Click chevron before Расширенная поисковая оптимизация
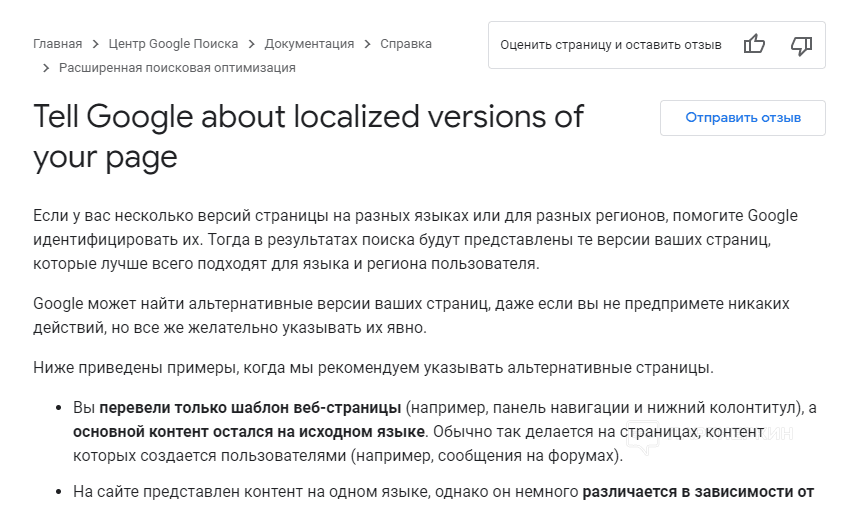844x507 pixels. 46,68
